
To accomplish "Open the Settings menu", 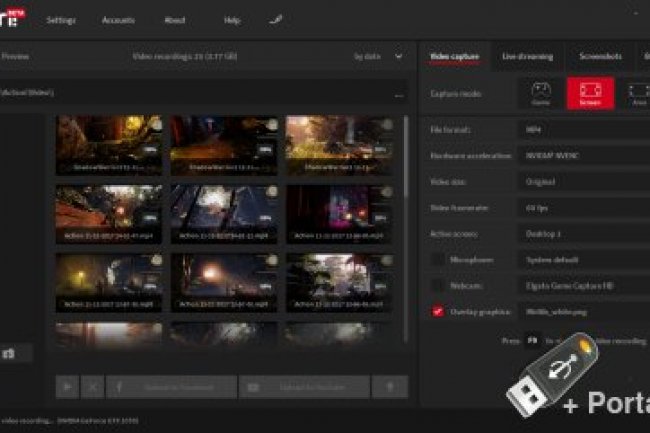I will (x=60, y=20).
